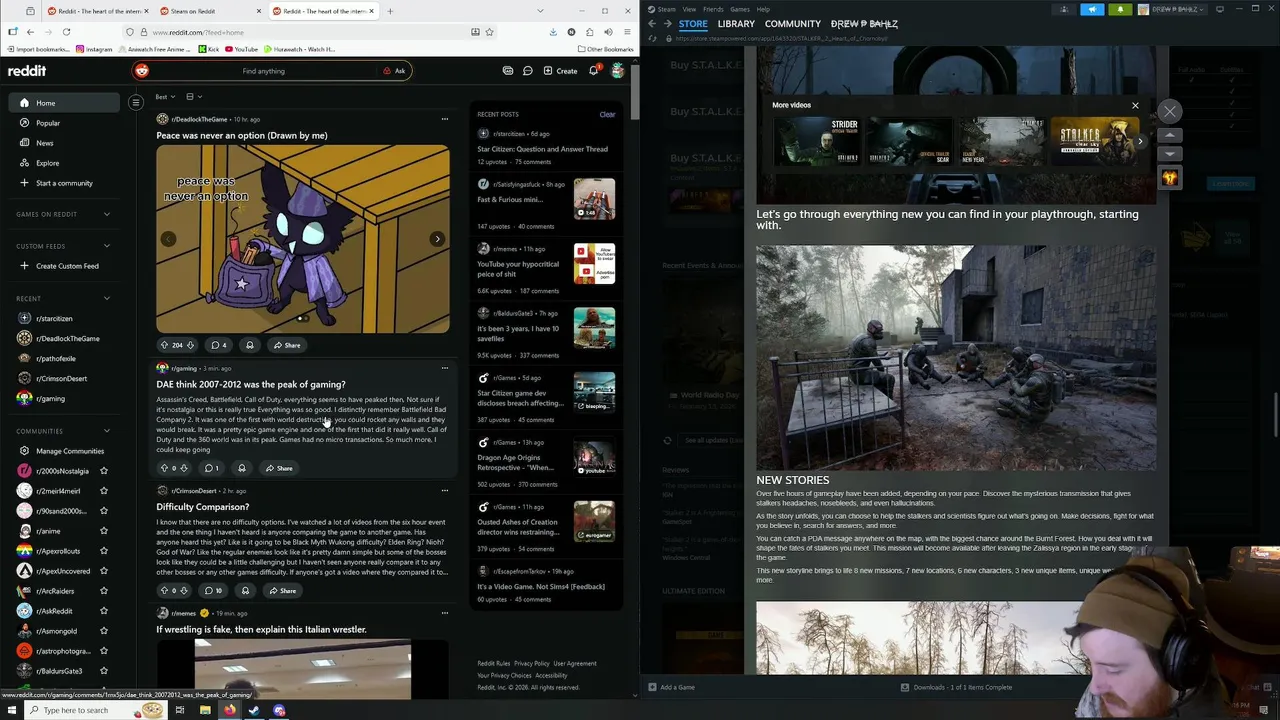The height and width of the screenshot is (720, 1280).
Task: Open Steam green notifications bell
Action: 1120,9
